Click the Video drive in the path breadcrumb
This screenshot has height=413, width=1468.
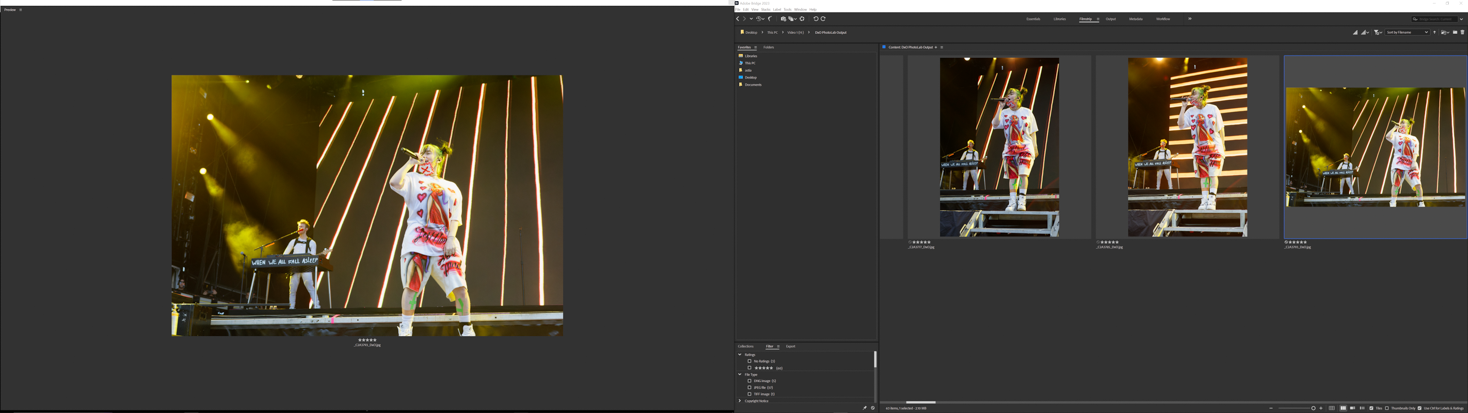pos(795,32)
